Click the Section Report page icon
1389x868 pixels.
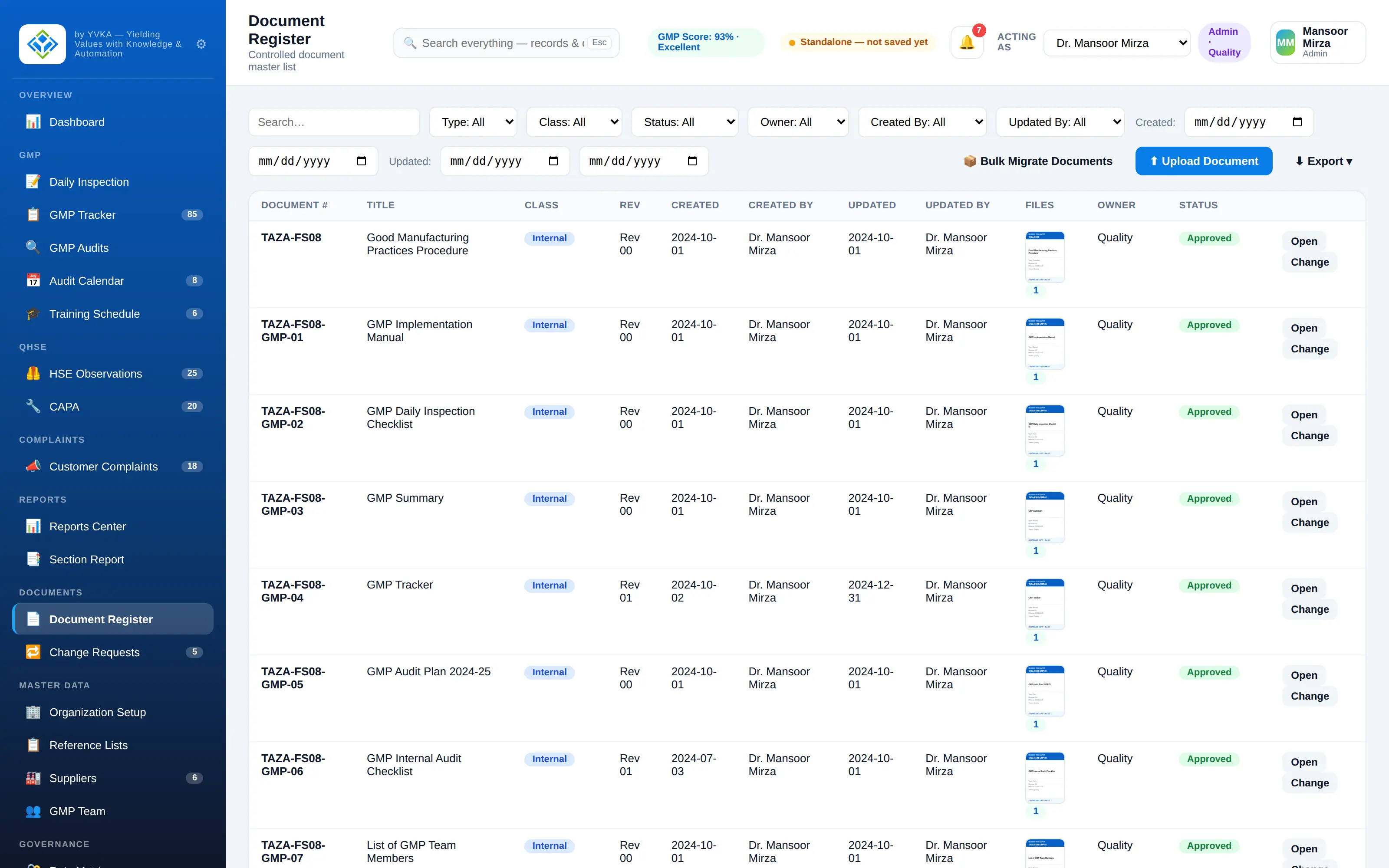point(33,559)
